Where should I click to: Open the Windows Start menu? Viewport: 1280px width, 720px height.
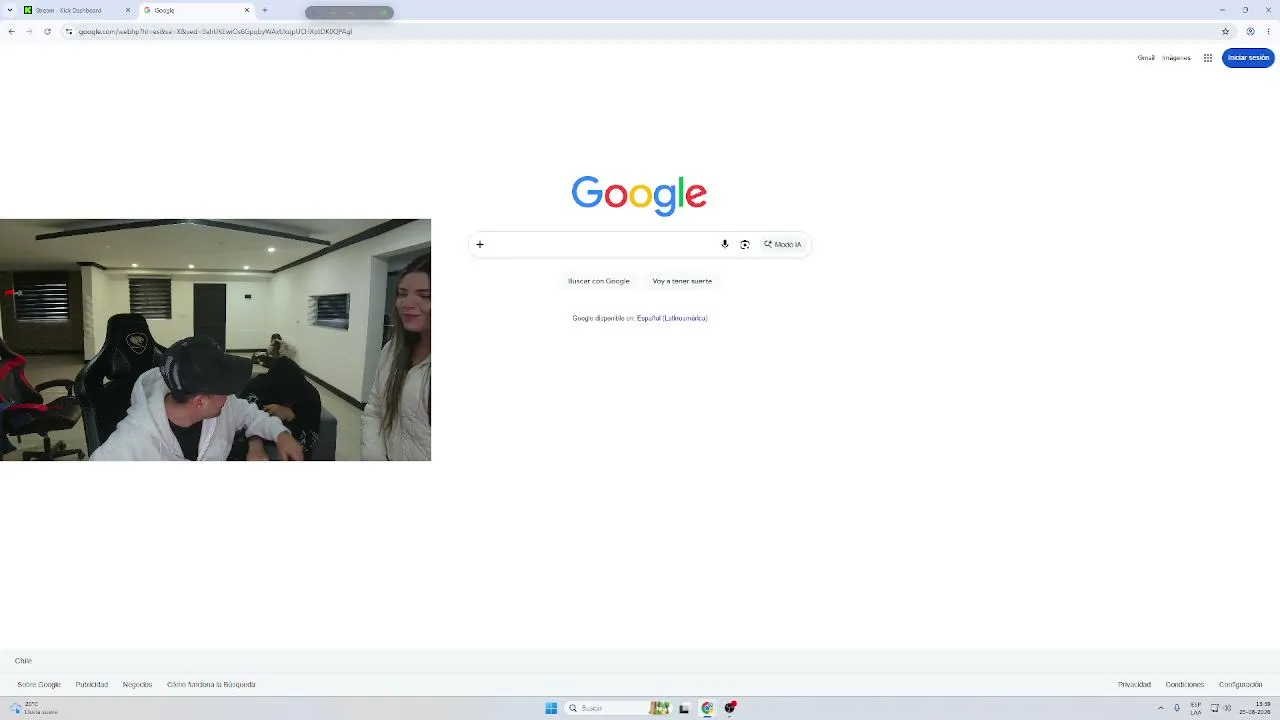tap(551, 708)
